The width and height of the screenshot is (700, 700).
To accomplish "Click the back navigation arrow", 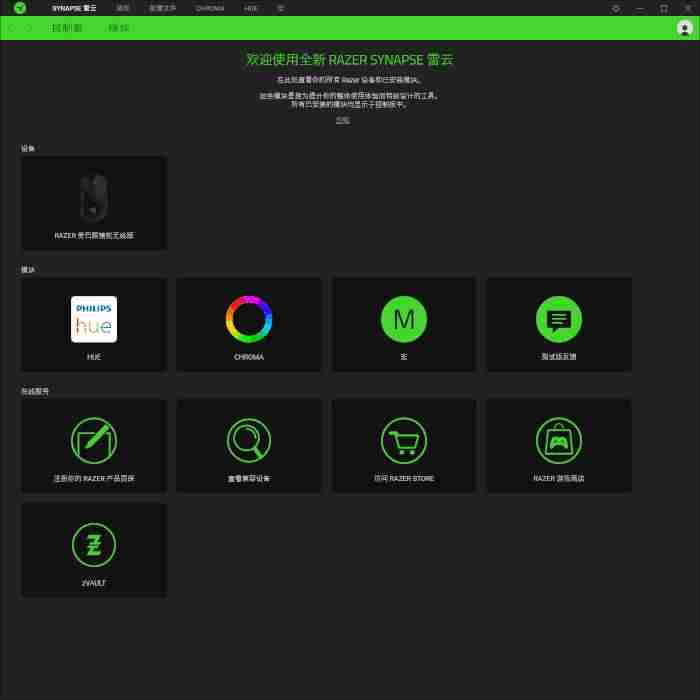I will (12, 28).
